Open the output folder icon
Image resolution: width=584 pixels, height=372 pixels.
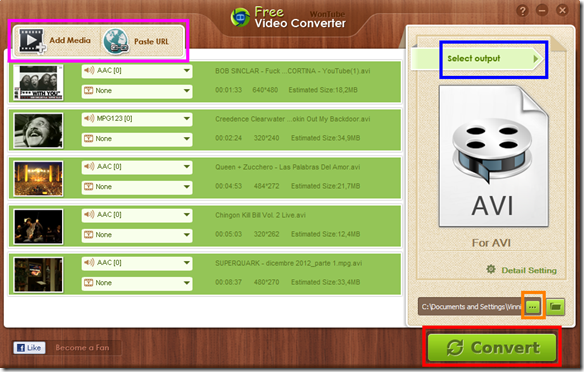555,307
